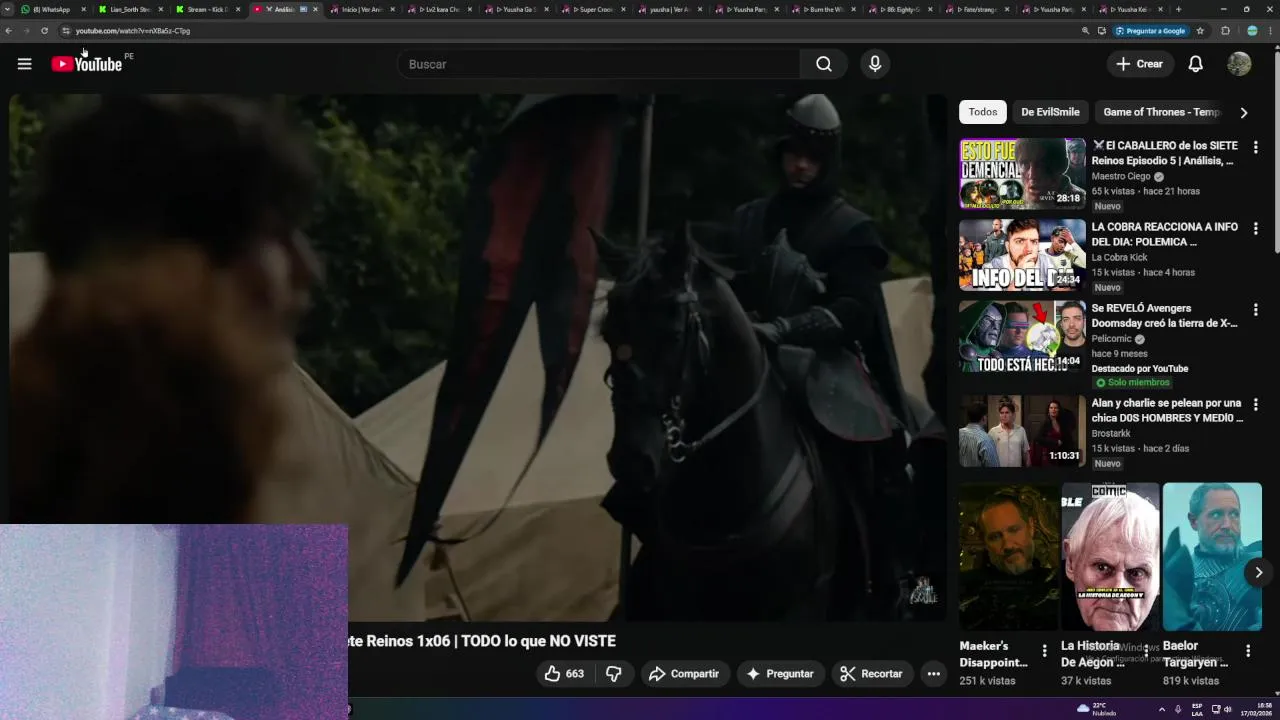This screenshot has width=1280, height=720.
Task: Click the URL address bar
Action: (x=570, y=31)
